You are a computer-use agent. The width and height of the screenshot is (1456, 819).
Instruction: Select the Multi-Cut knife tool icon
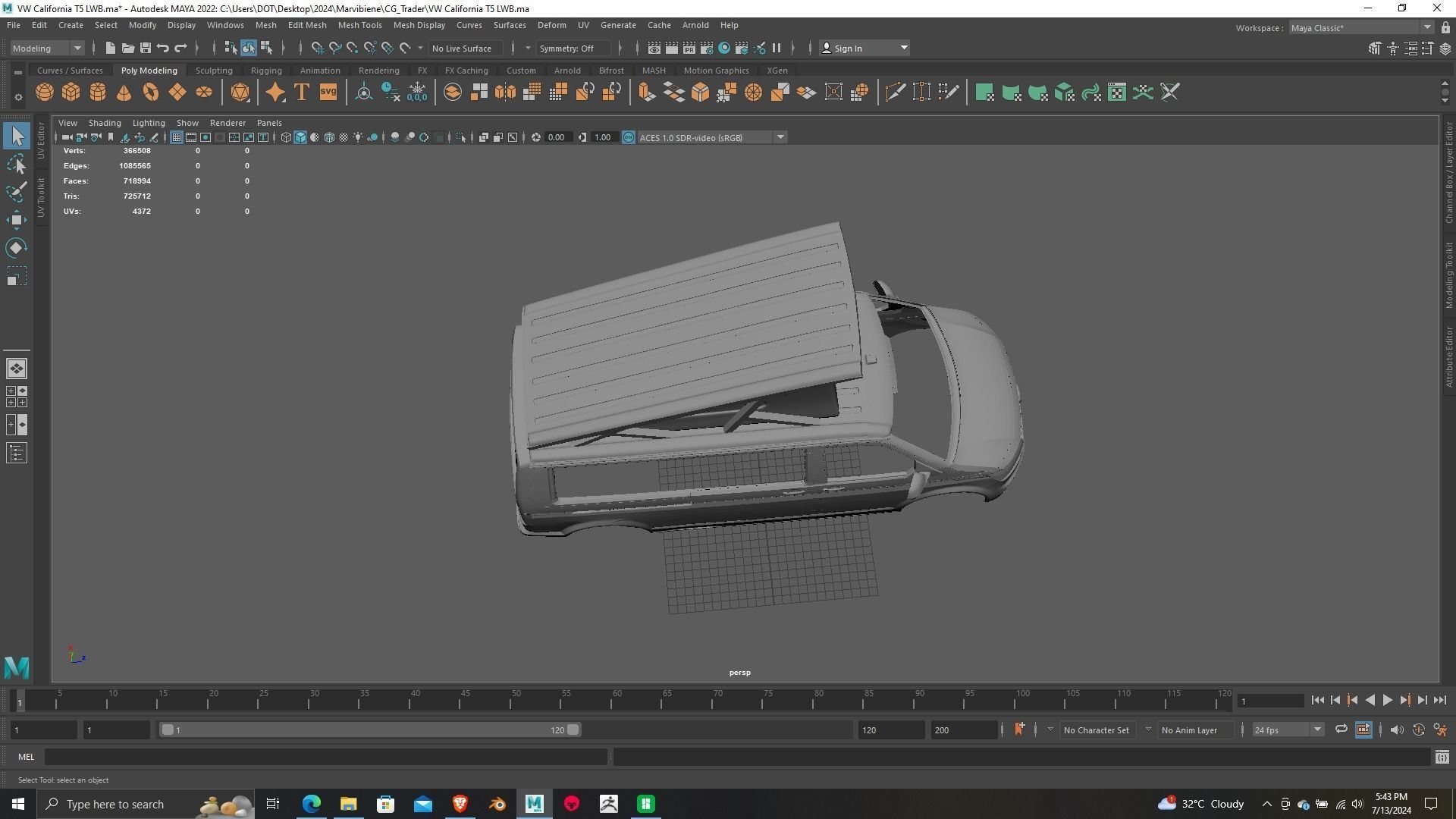[895, 93]
